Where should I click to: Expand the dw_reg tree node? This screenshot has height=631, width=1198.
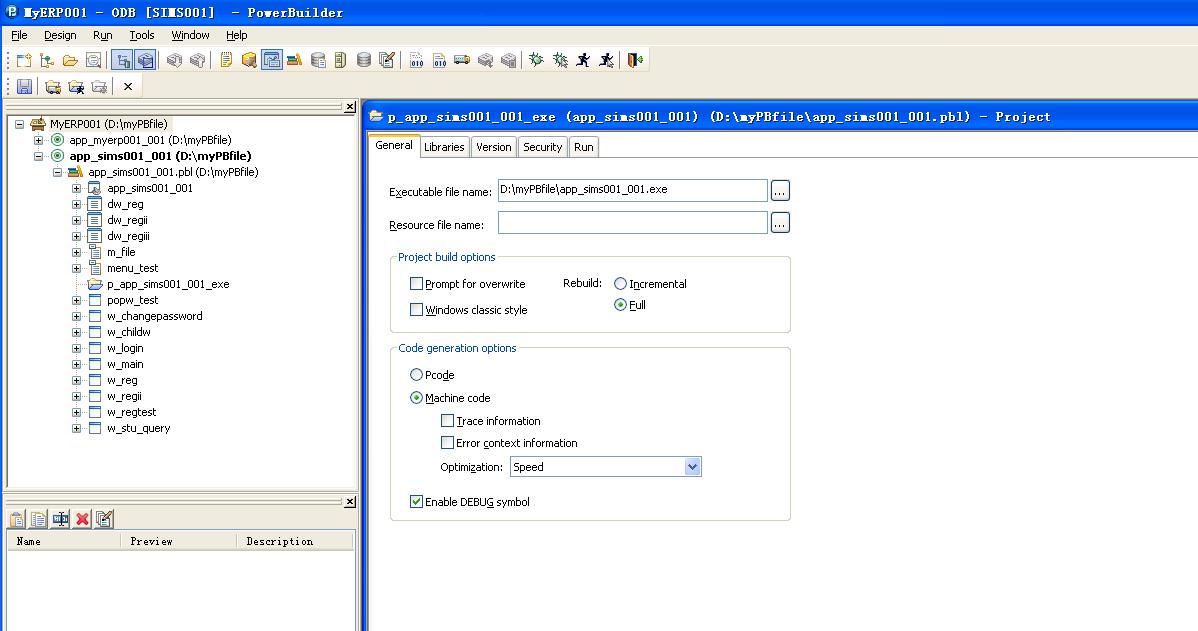[x=76, y=204]
